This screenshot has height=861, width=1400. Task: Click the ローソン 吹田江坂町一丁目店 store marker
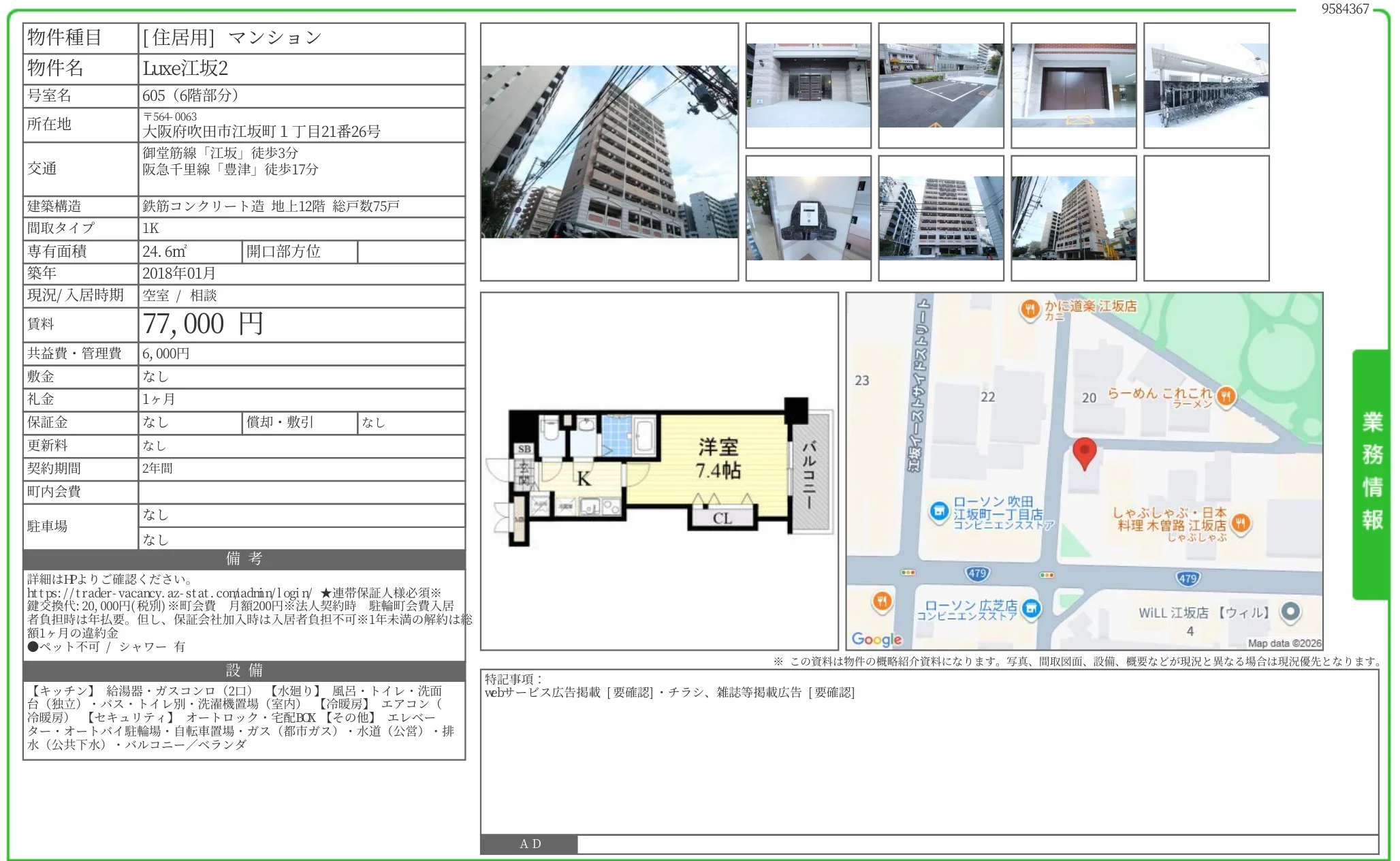point(939,511)
